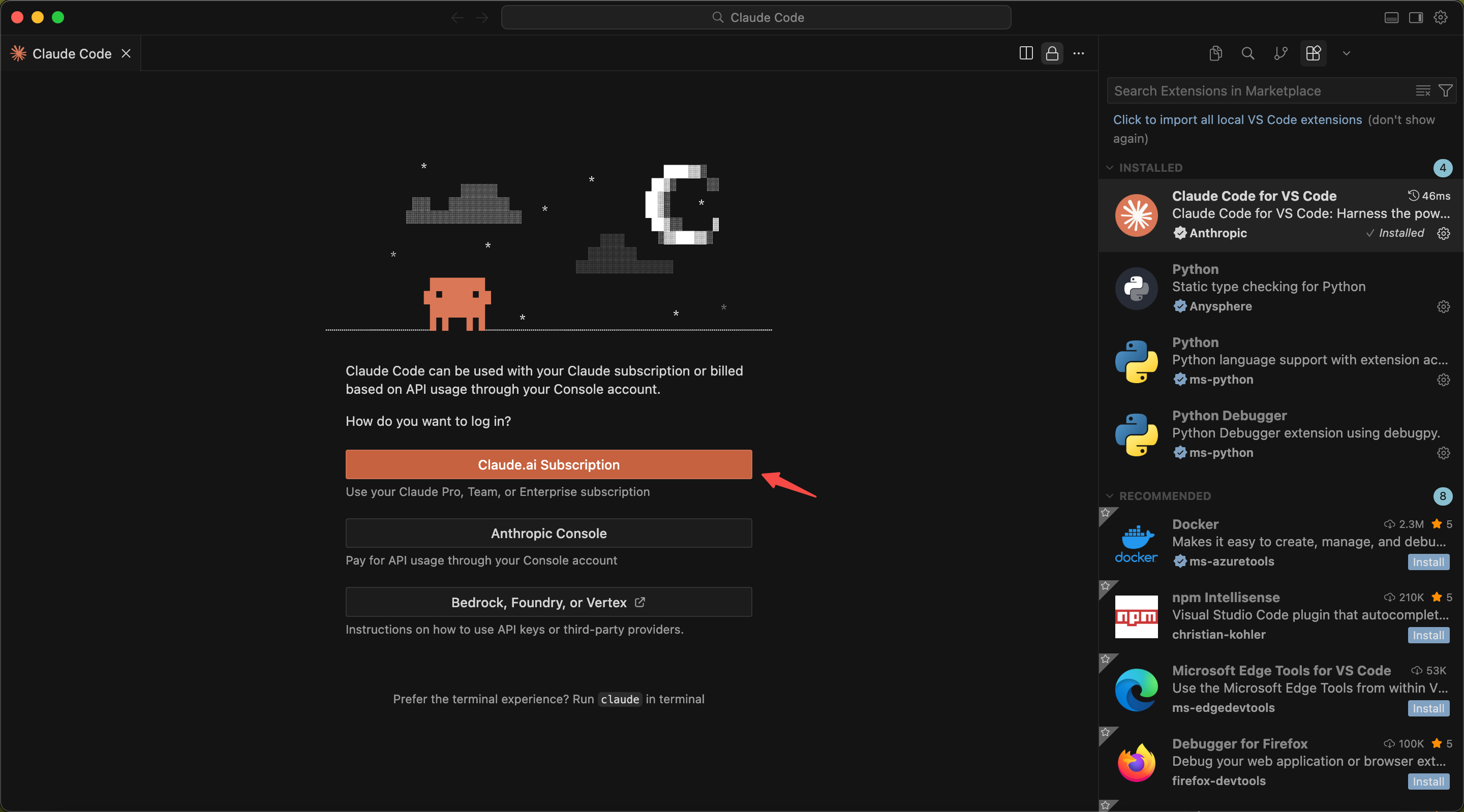Click the Claude Code extension starburst logo

tap(1136, 215)
